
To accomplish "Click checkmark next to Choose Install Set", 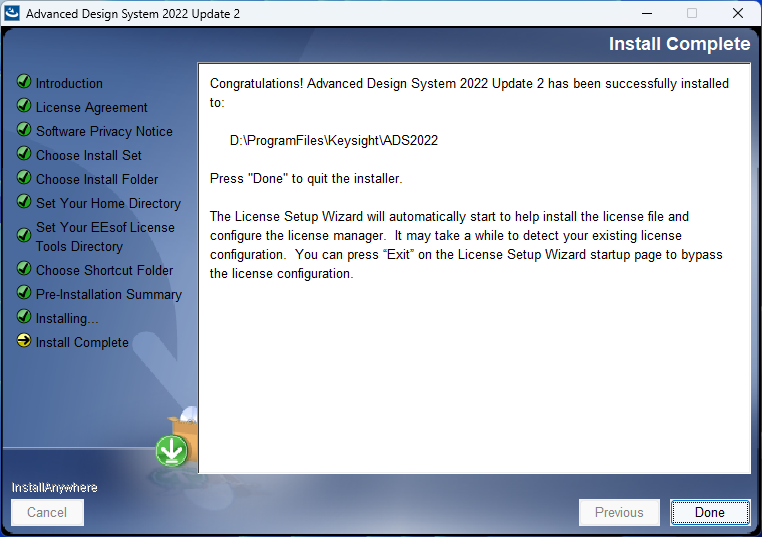I will (24, 154).
